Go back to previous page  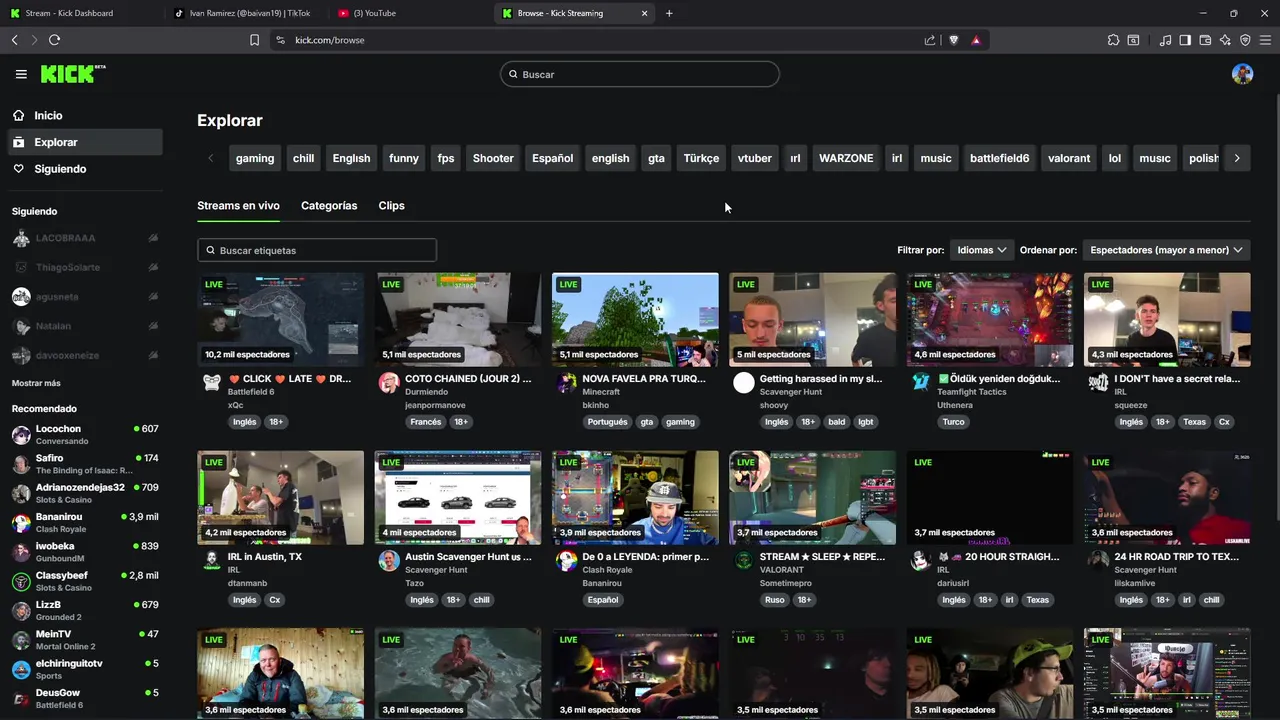coord(14,40)
